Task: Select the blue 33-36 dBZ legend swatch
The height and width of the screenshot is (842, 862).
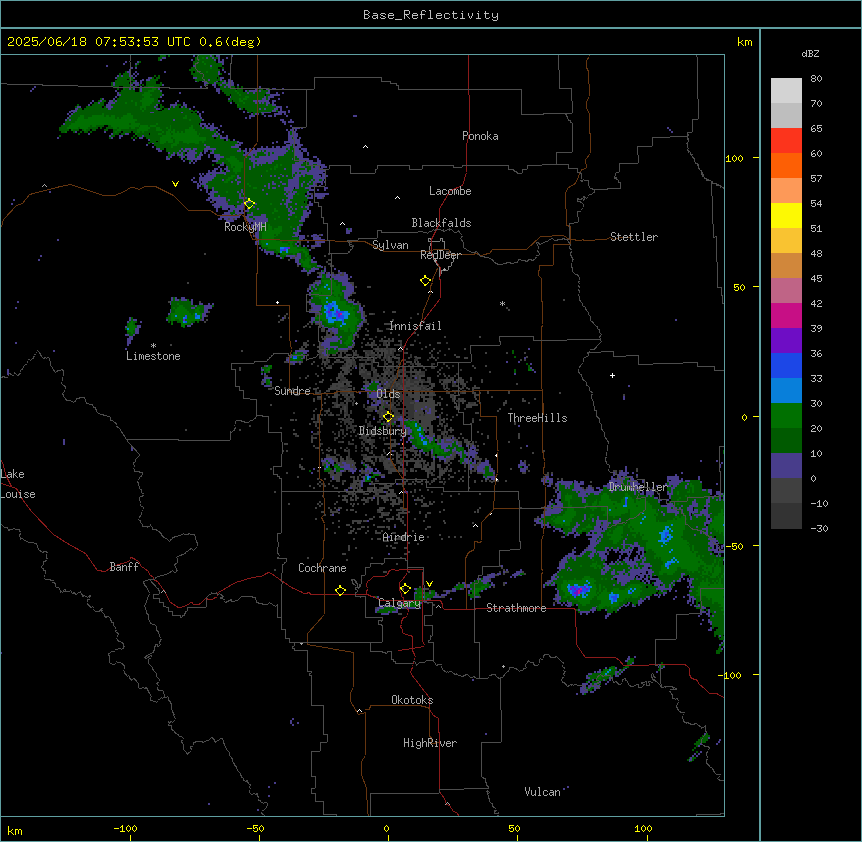Action: (x=786, y=365)
